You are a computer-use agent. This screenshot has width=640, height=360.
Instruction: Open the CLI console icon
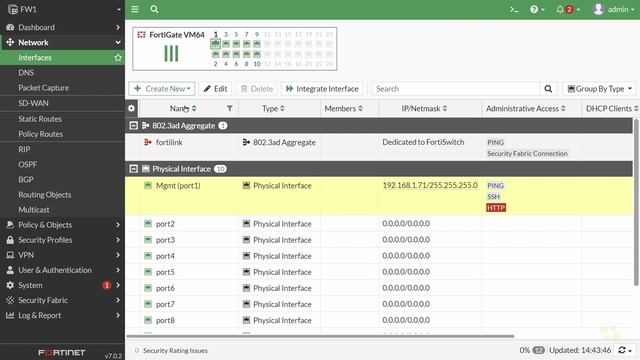point(514,9)
